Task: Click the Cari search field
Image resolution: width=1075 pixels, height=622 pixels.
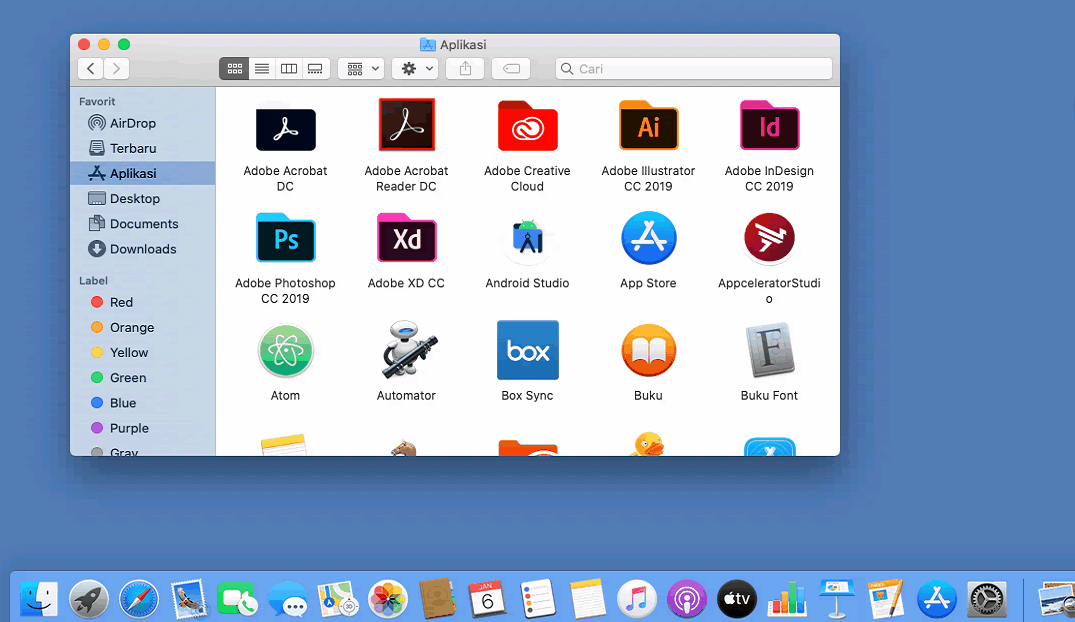Action: (694, 69)
